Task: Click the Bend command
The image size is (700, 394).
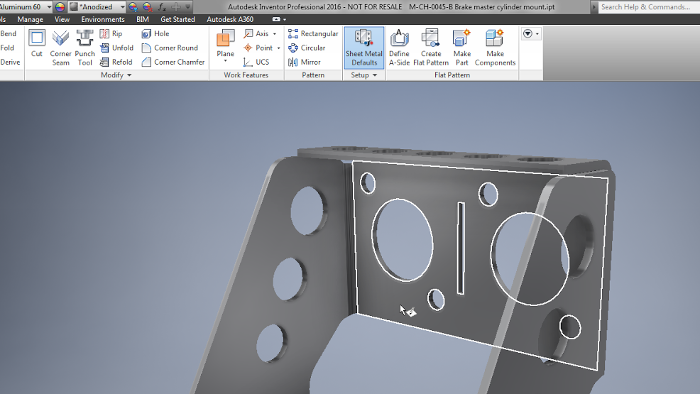Action: click(8, 33)
